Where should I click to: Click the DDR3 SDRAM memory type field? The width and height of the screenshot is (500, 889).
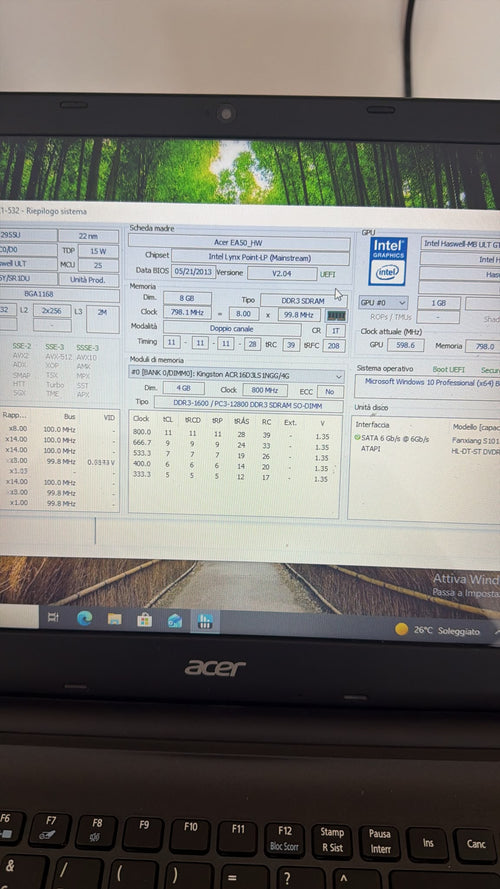tap(303, 300)
